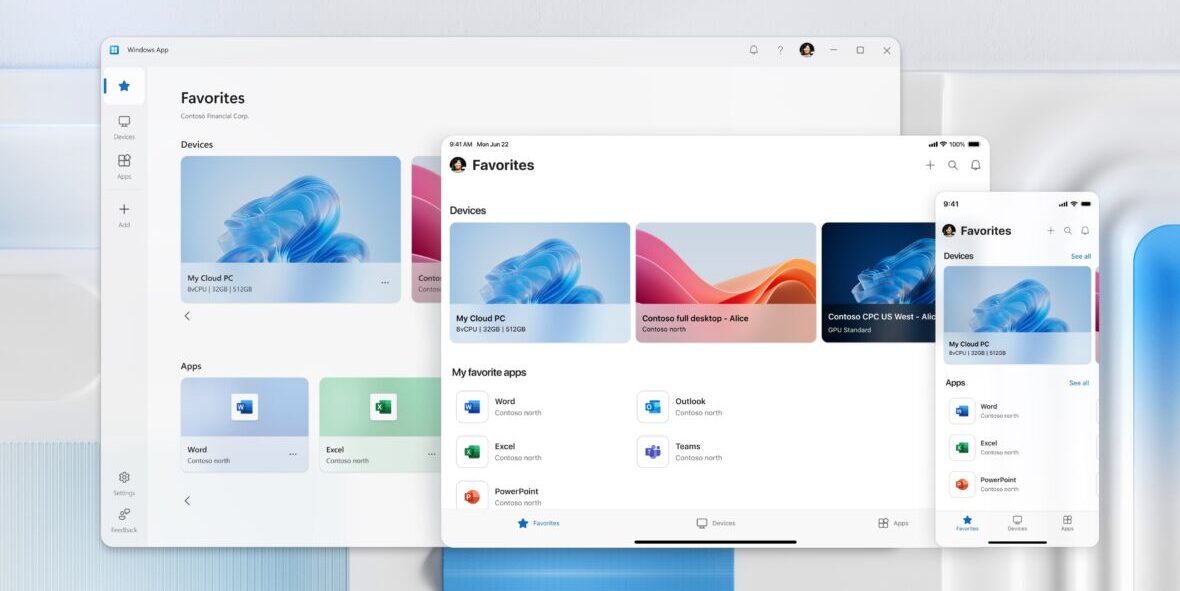Screen dimensions: 1180x591
Task: Open My Cloud PC card in desktop window
Action: click(x=290, y=230)
